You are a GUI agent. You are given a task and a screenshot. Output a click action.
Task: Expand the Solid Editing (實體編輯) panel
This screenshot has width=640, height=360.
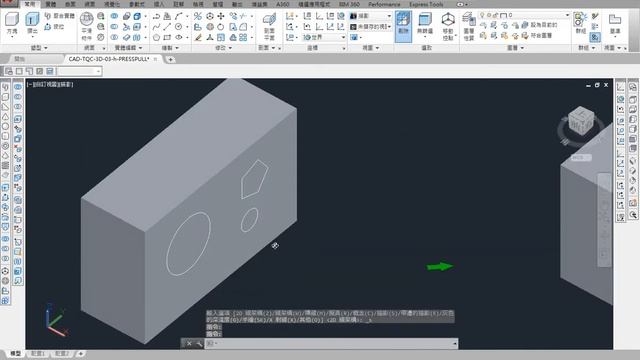[129, 48]
